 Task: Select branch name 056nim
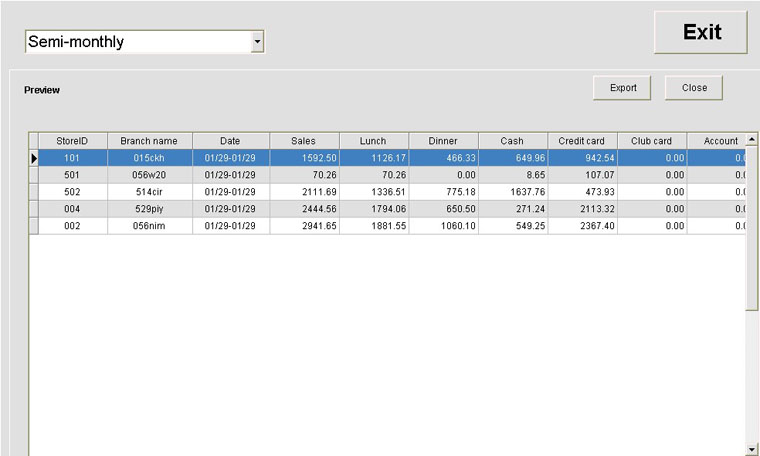[150, 226]
